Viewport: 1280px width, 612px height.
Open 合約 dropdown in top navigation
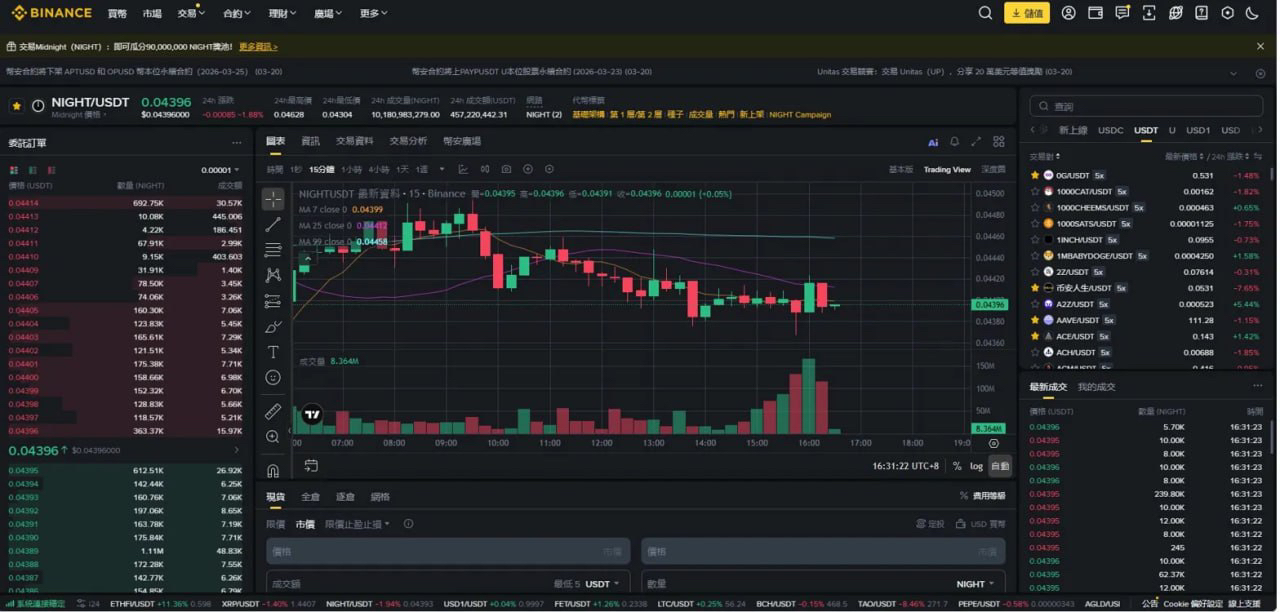click(x=237, y=13)
